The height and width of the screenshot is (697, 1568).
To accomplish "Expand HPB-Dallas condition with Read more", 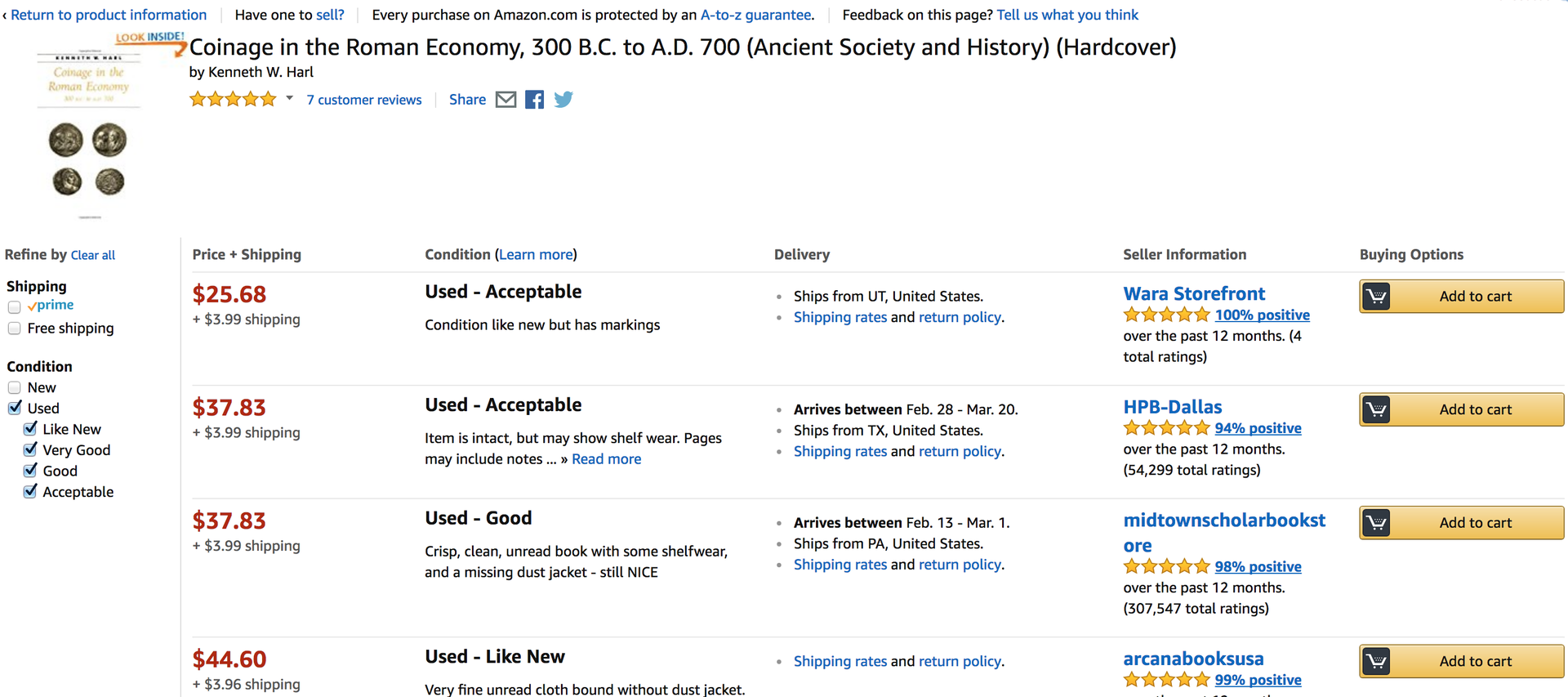I will 606,459.
